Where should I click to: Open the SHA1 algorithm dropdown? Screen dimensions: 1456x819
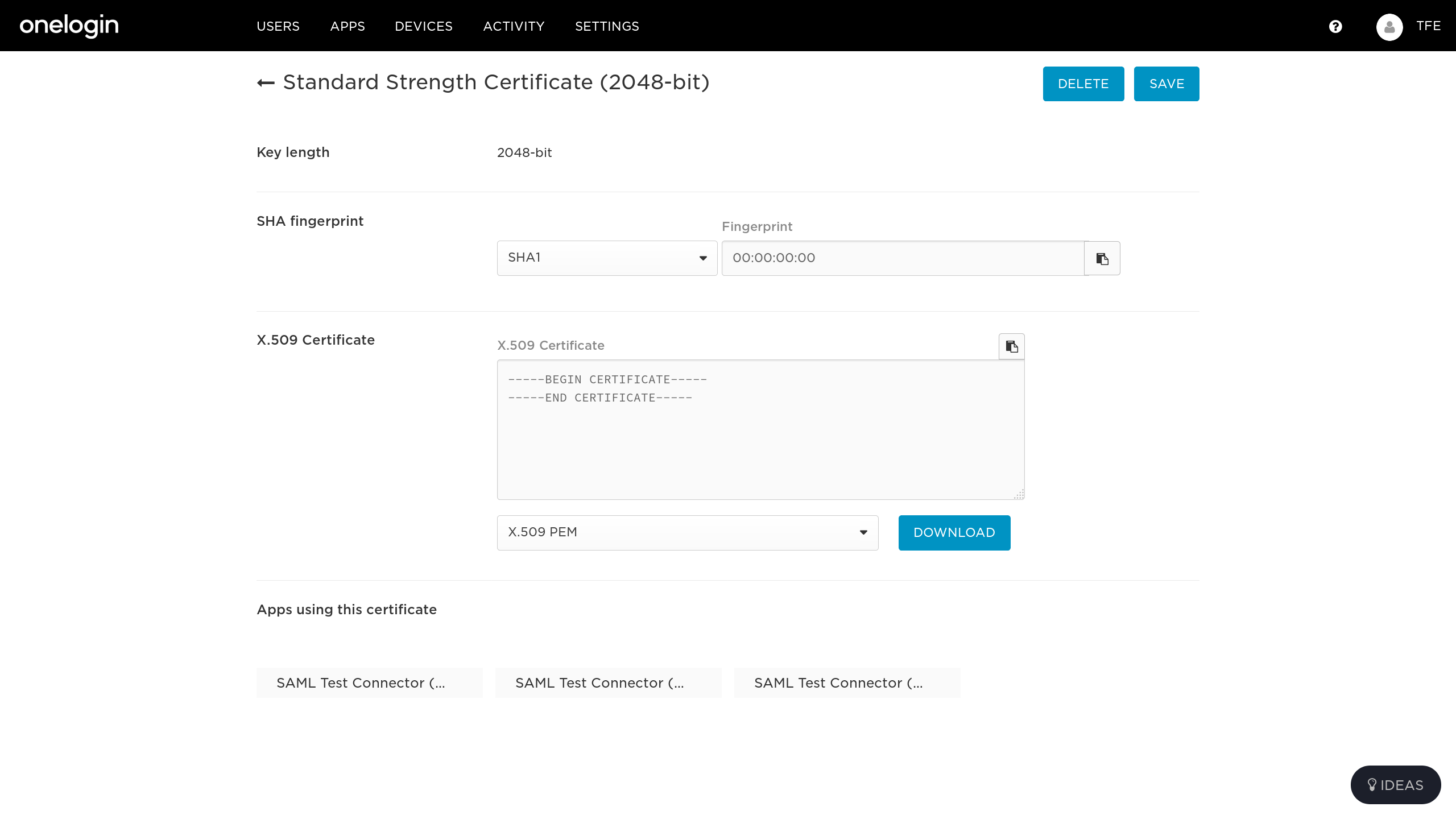point(607,258)
